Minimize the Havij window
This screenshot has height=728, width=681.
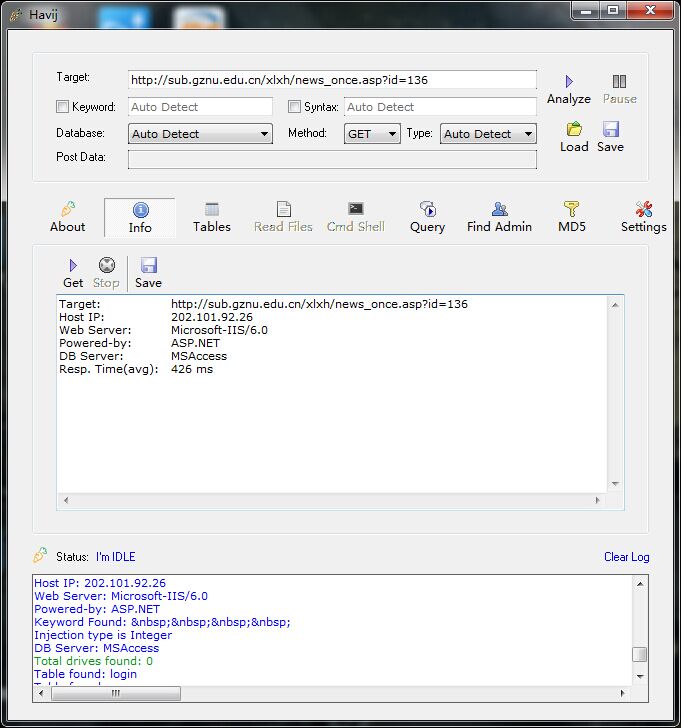click(586, 11)
